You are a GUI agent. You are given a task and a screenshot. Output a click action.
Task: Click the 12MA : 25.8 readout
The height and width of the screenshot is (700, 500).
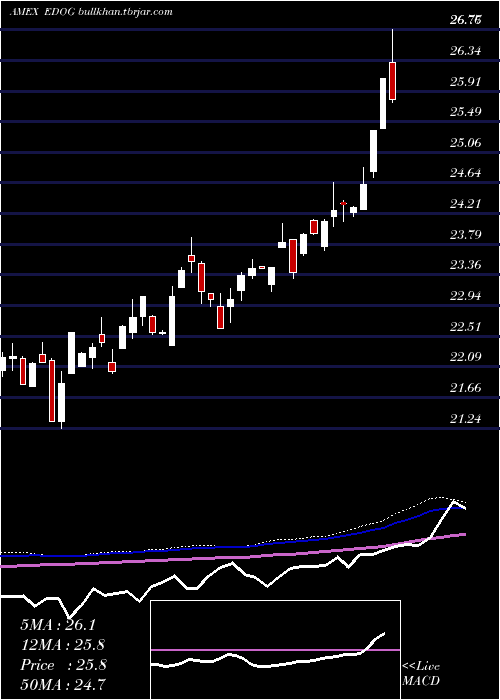[x=63, y=645]
